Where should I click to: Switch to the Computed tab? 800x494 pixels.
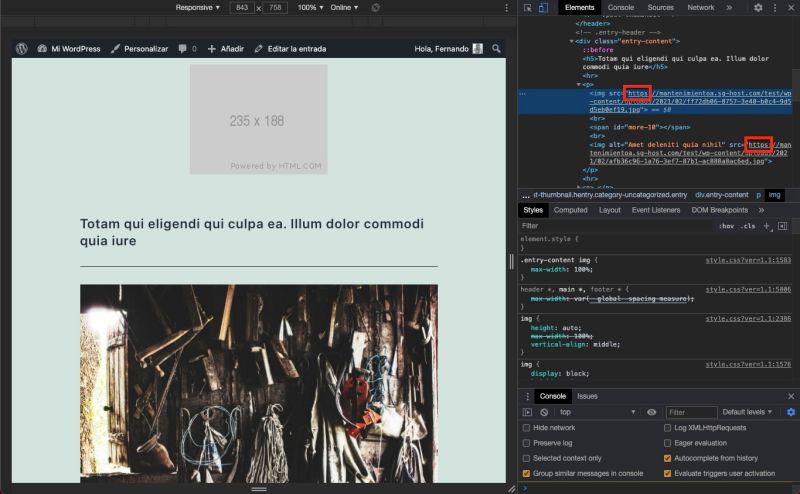pos(570,210)
